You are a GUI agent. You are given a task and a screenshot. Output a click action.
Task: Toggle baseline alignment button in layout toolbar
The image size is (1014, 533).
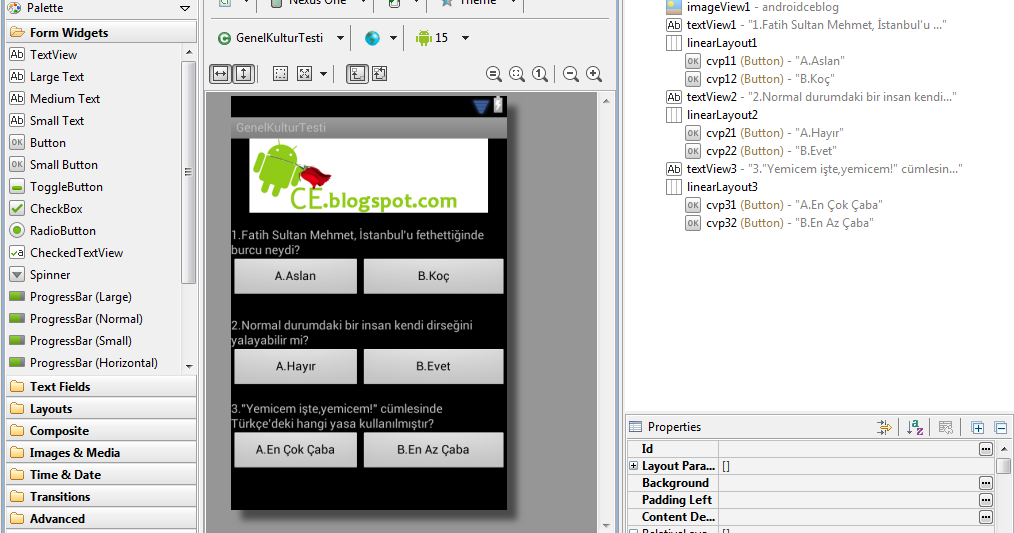[x=357, y=74]
